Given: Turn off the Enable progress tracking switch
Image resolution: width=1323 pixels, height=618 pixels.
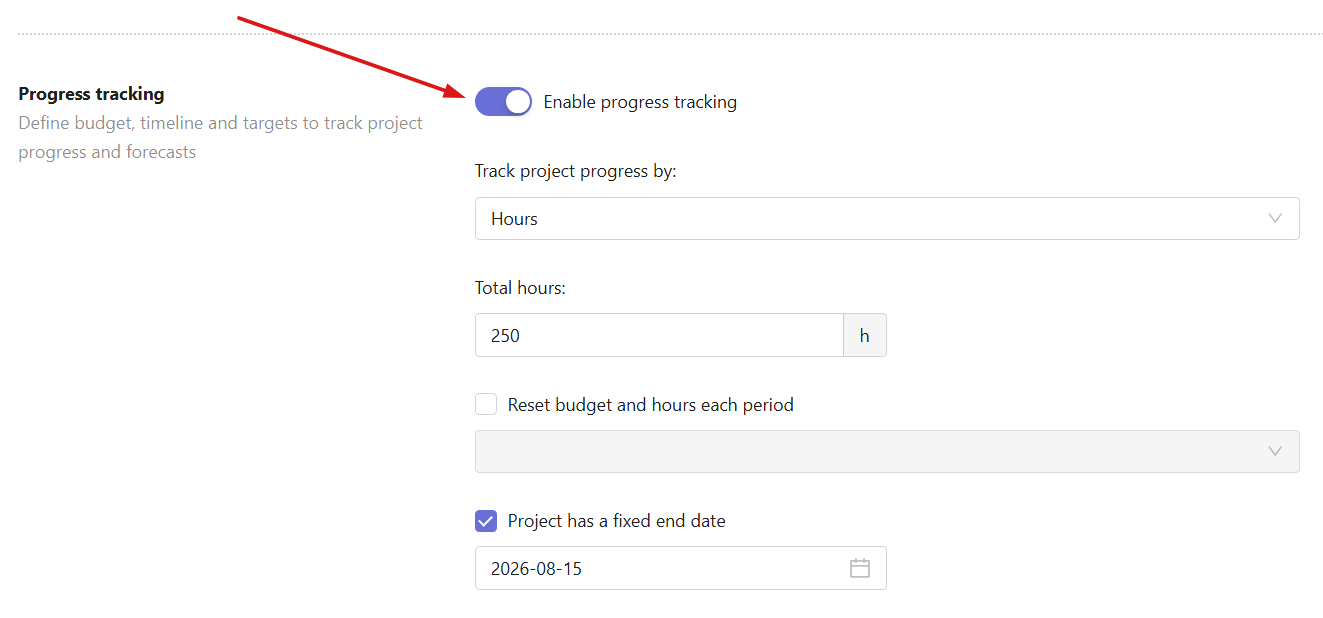Looking at the screenshot, I should click(503, 101).
